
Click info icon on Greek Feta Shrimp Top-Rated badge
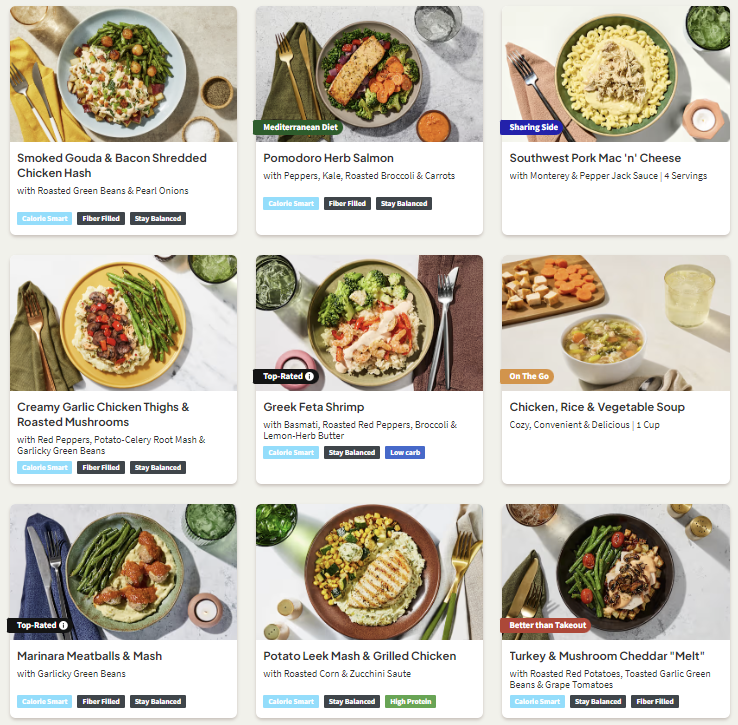click(x=309, y=376)
